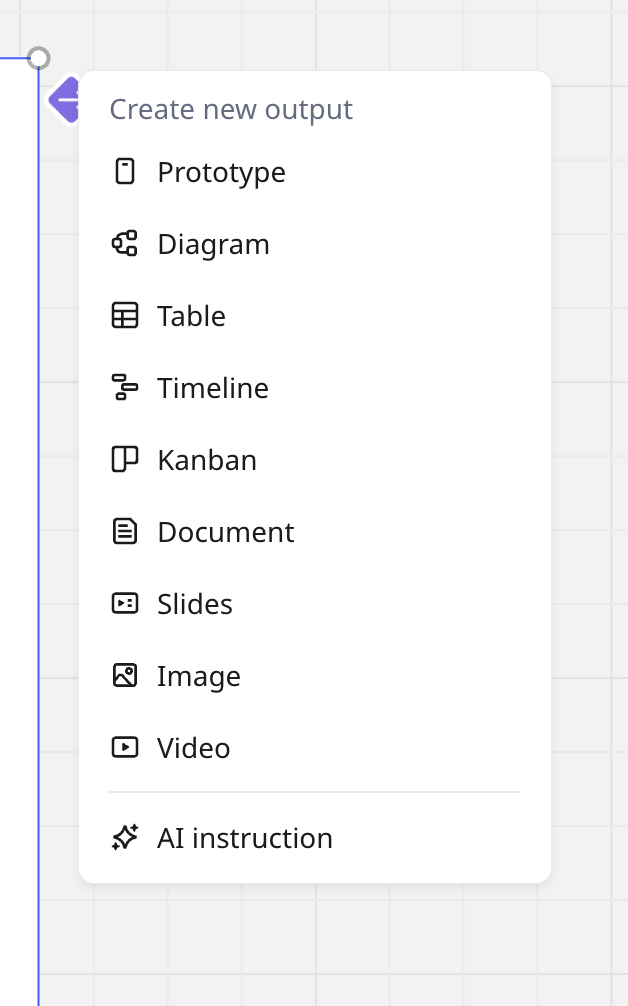
Task: Click the purple diamond node button
Action: tap(64, 99)
